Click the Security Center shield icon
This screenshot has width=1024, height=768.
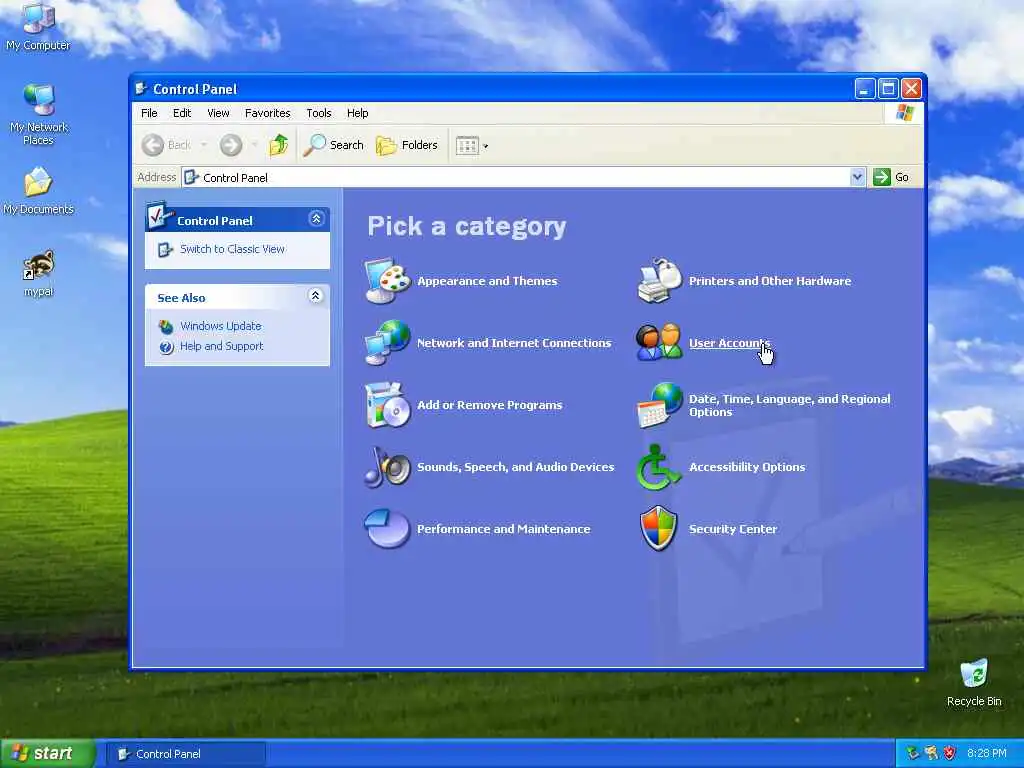(659, 529)
